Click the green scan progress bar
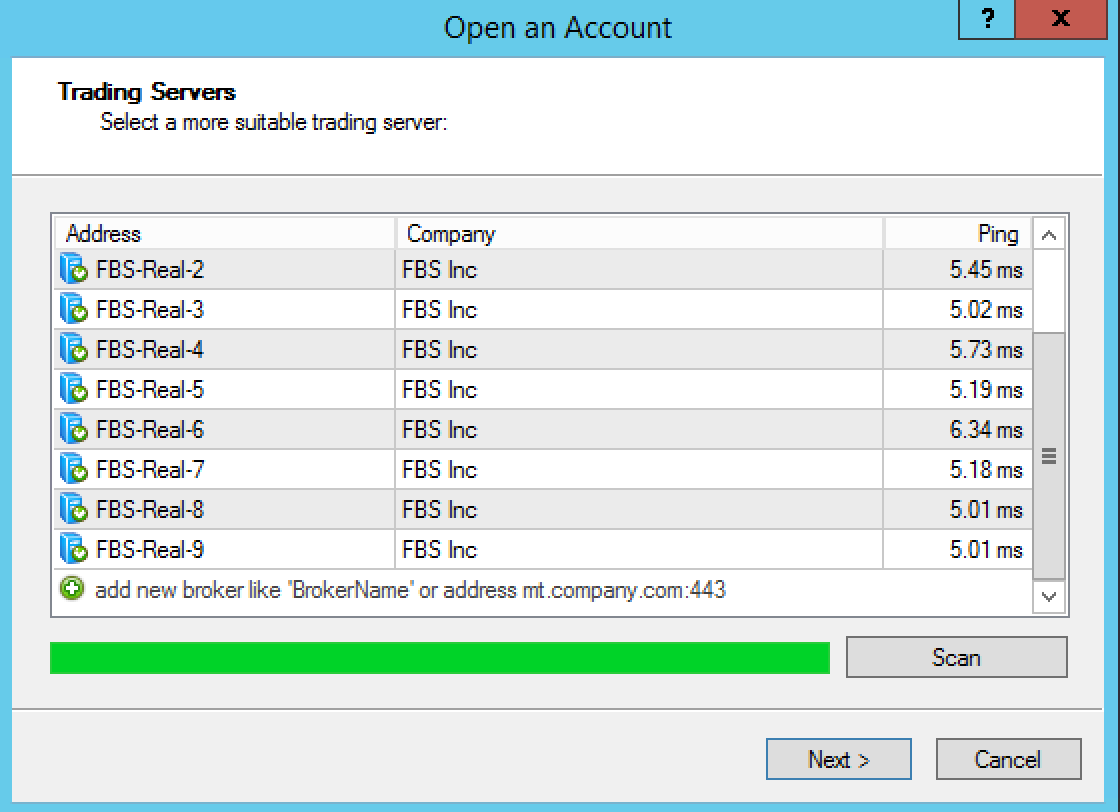This screenshot has width=1120, height=812. (440, 658)
